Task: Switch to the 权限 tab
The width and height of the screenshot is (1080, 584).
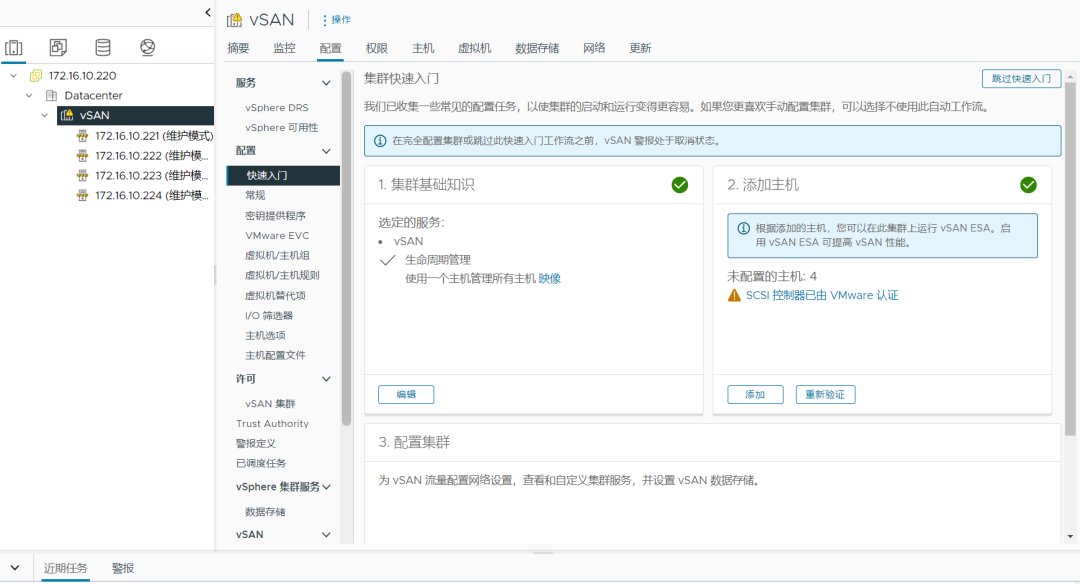Action: [377, 48]
